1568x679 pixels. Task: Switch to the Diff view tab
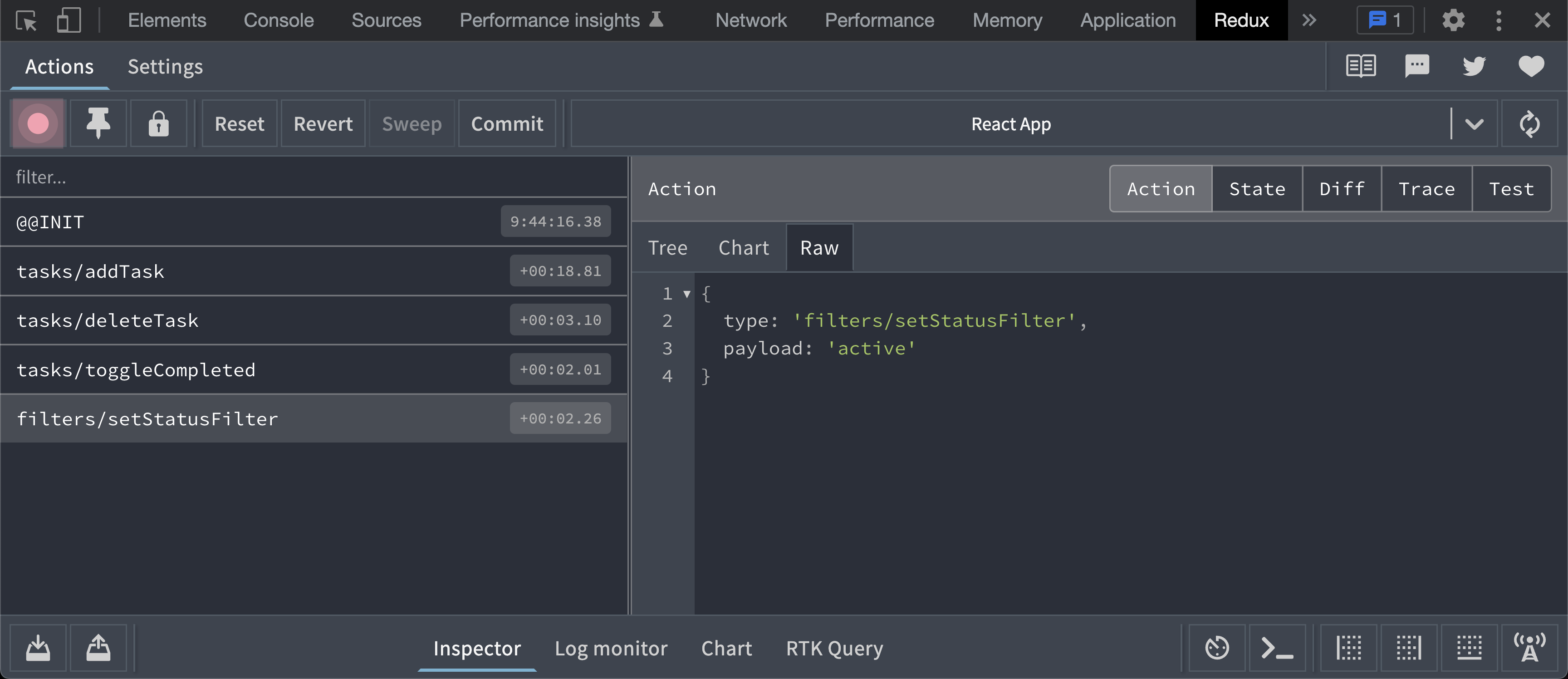click(1342, 189)
